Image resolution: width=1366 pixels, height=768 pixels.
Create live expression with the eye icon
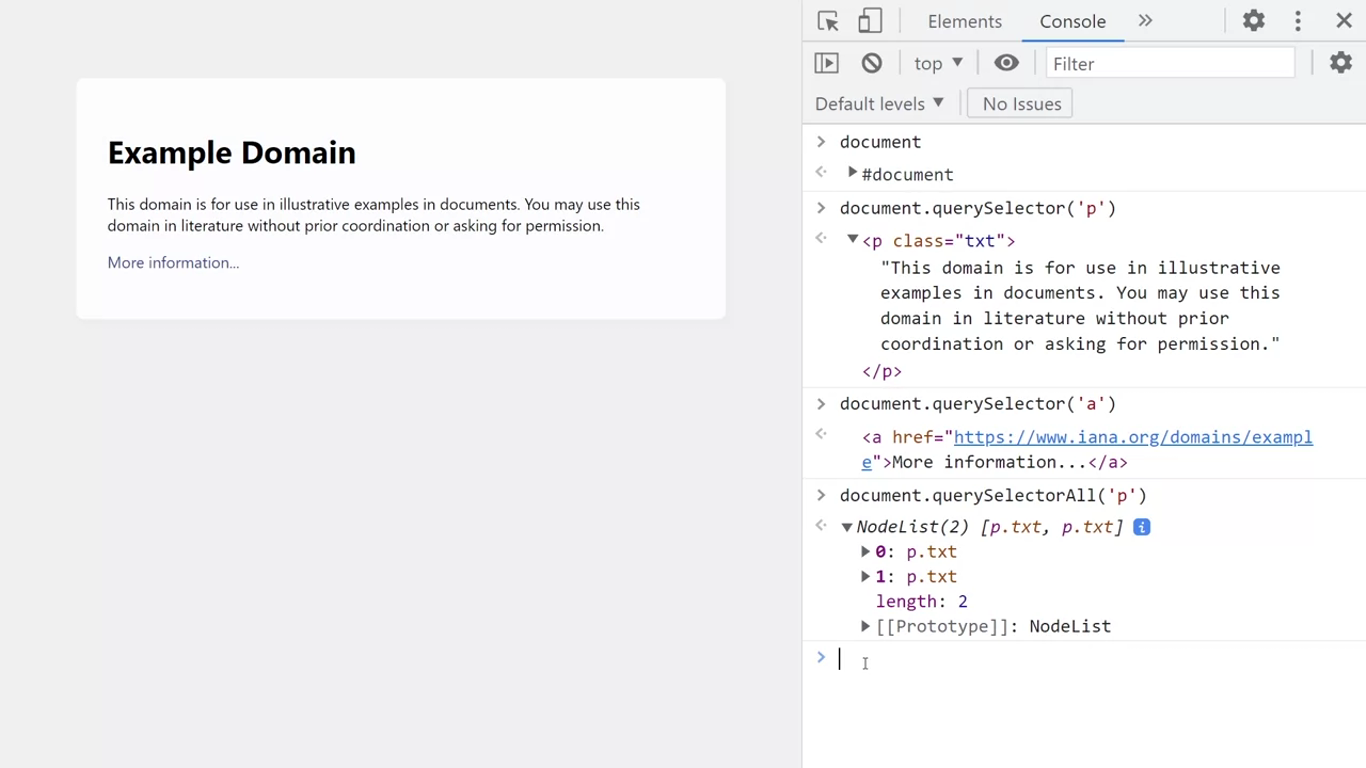pos(1006,63)
